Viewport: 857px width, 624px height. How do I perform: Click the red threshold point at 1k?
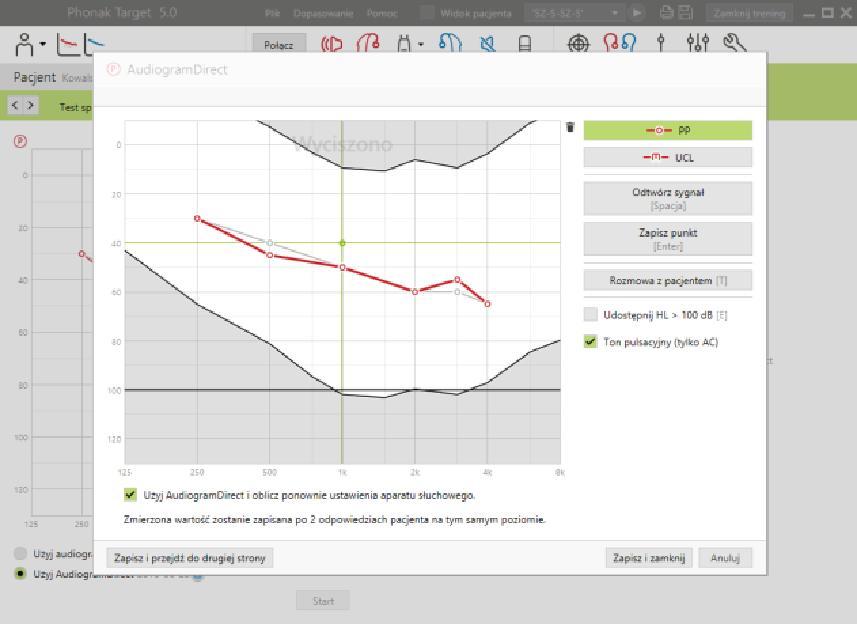click(343, 268)
